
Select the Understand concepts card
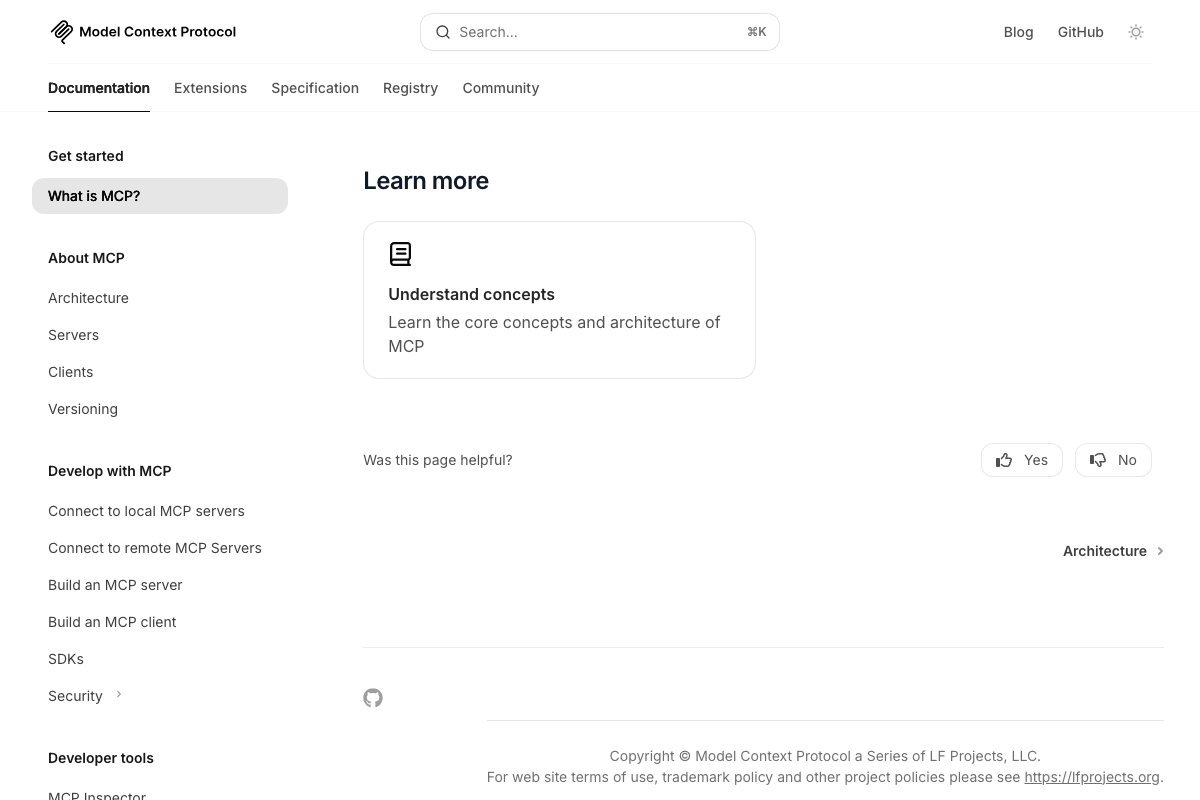click(x=559, y=300)
